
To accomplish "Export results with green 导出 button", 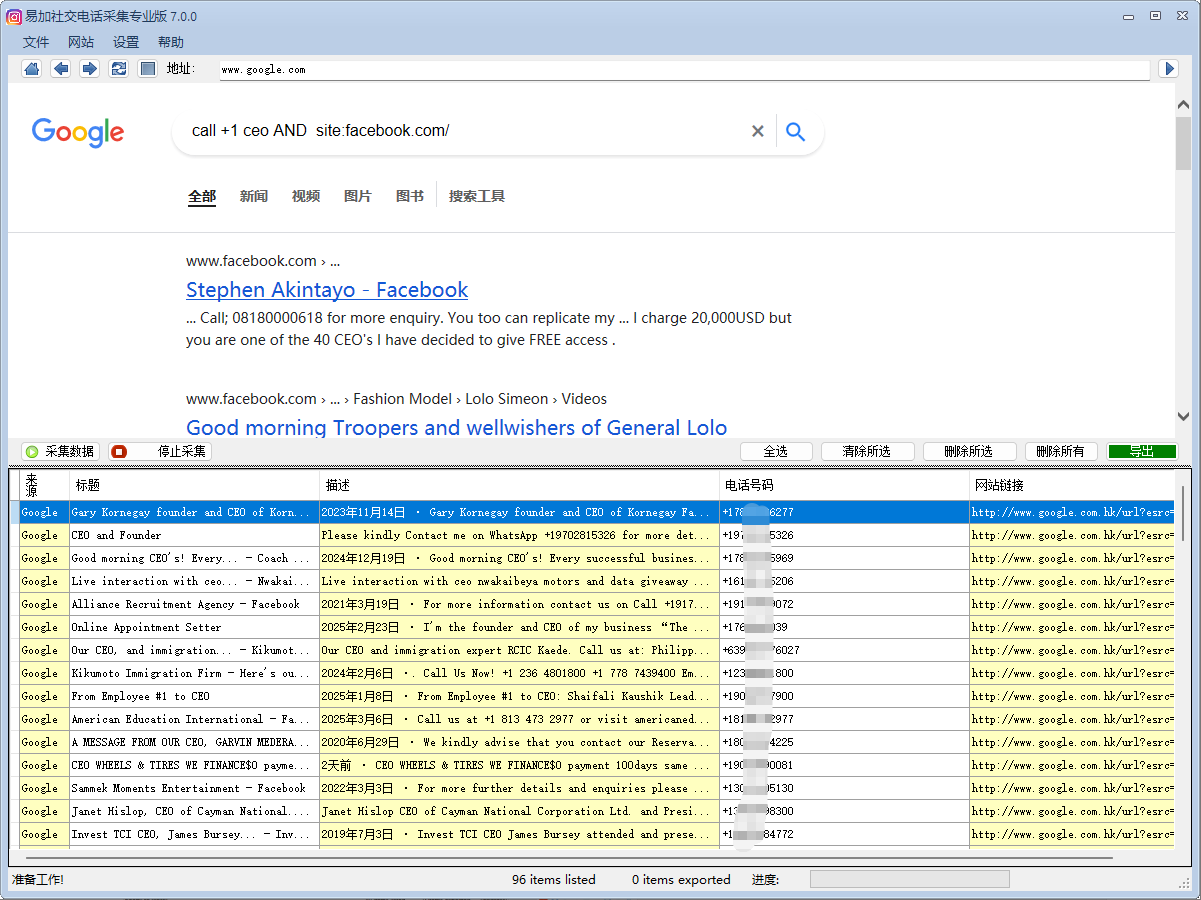I will click(x=1142, y=452).
